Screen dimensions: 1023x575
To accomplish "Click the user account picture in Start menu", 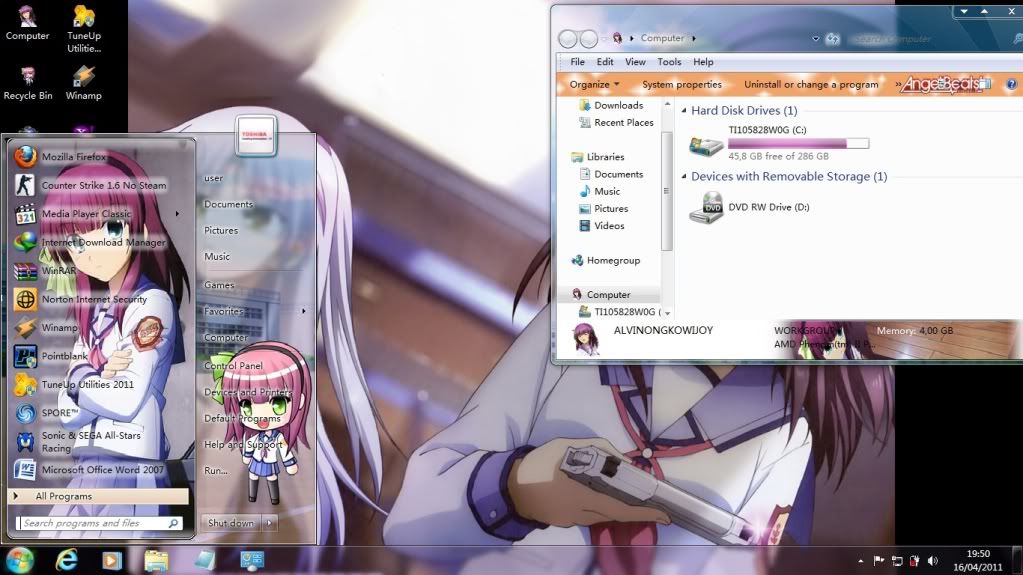I will tap(256, 135).
